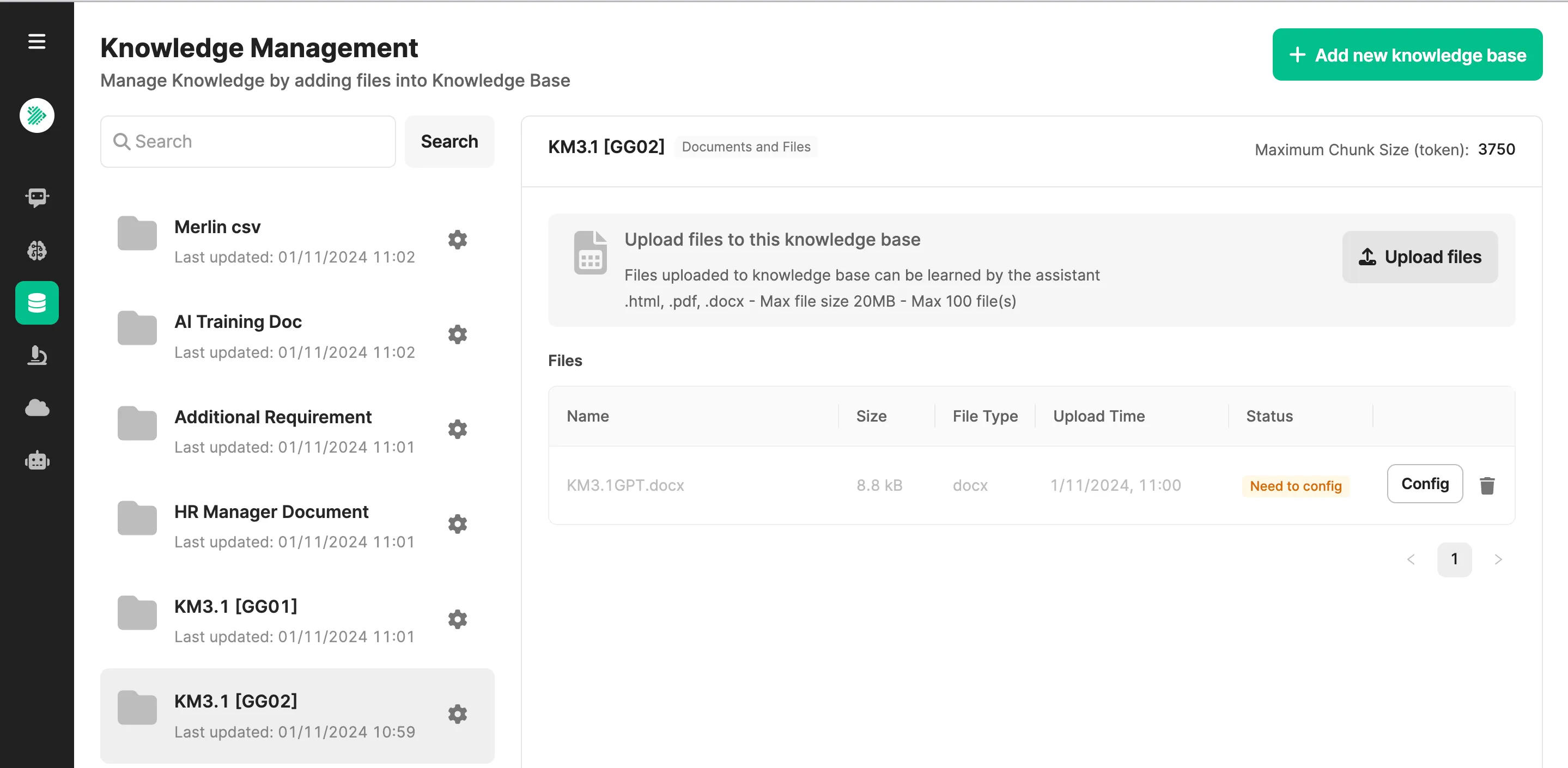The height and width of the screenshot is (768, 1568).
Task: Click the Upload files button
Action: [x=1419, y=257]
